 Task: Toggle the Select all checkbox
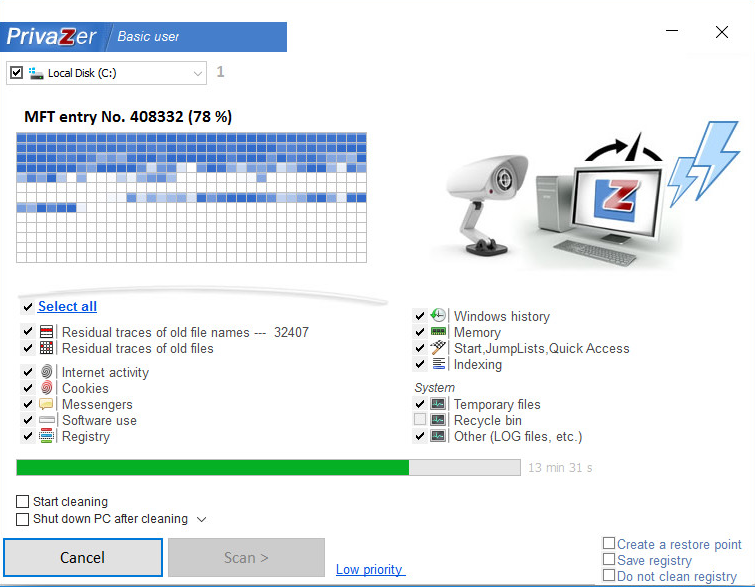pos(27,307)
